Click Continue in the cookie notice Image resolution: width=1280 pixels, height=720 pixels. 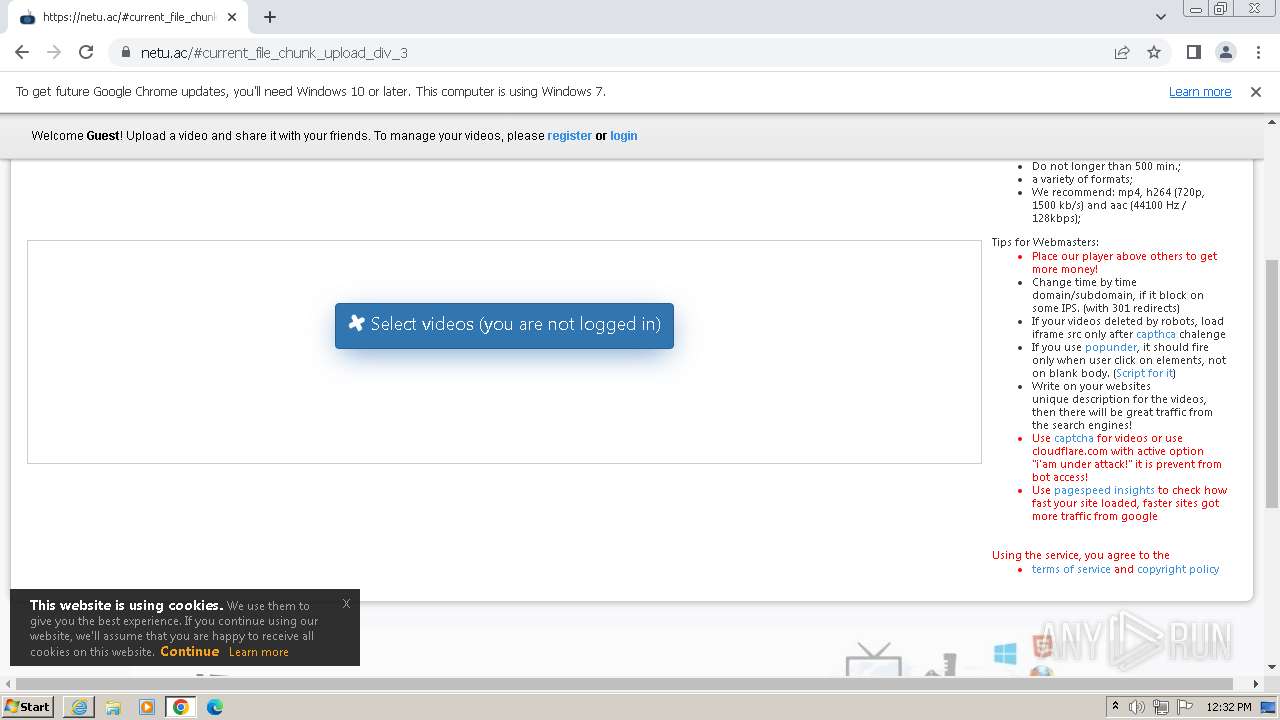point(189,651)
